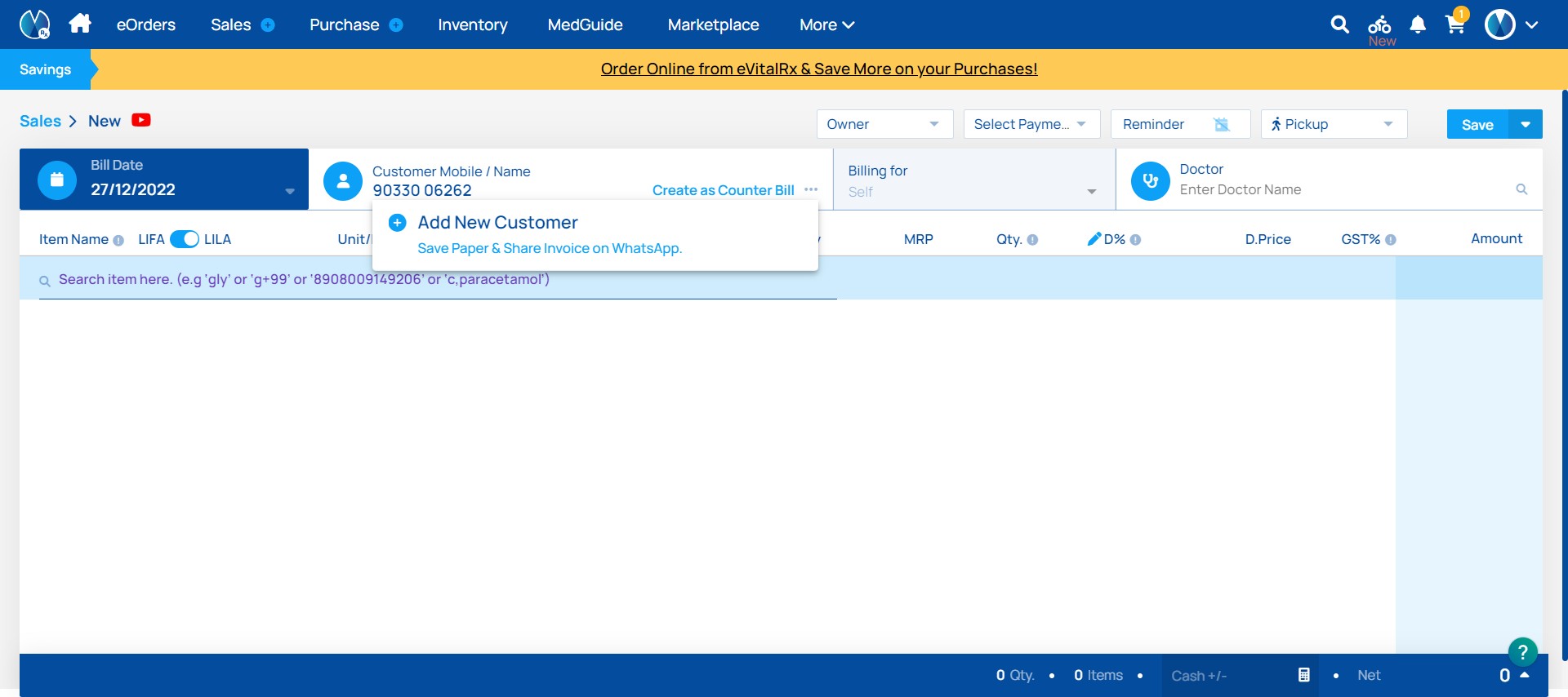1568x697 pixels.
Task: Click the three dots next to Counter Bill
Action: point(811,189)
